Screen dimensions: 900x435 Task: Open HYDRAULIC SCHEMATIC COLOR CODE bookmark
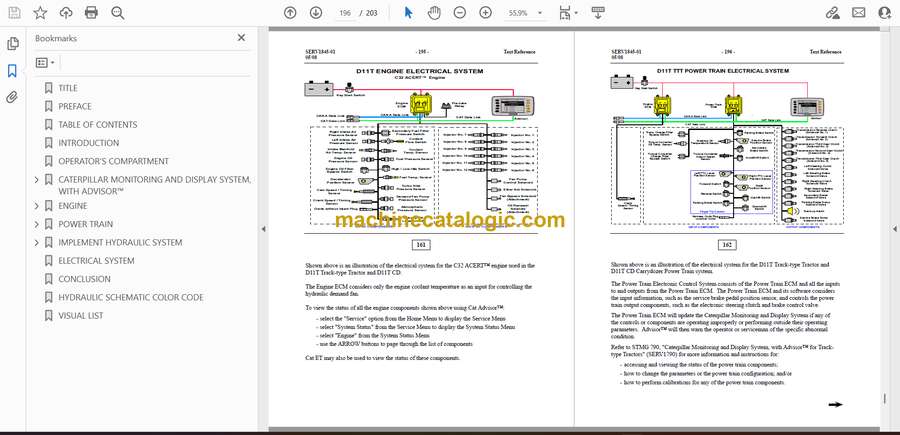130,297
